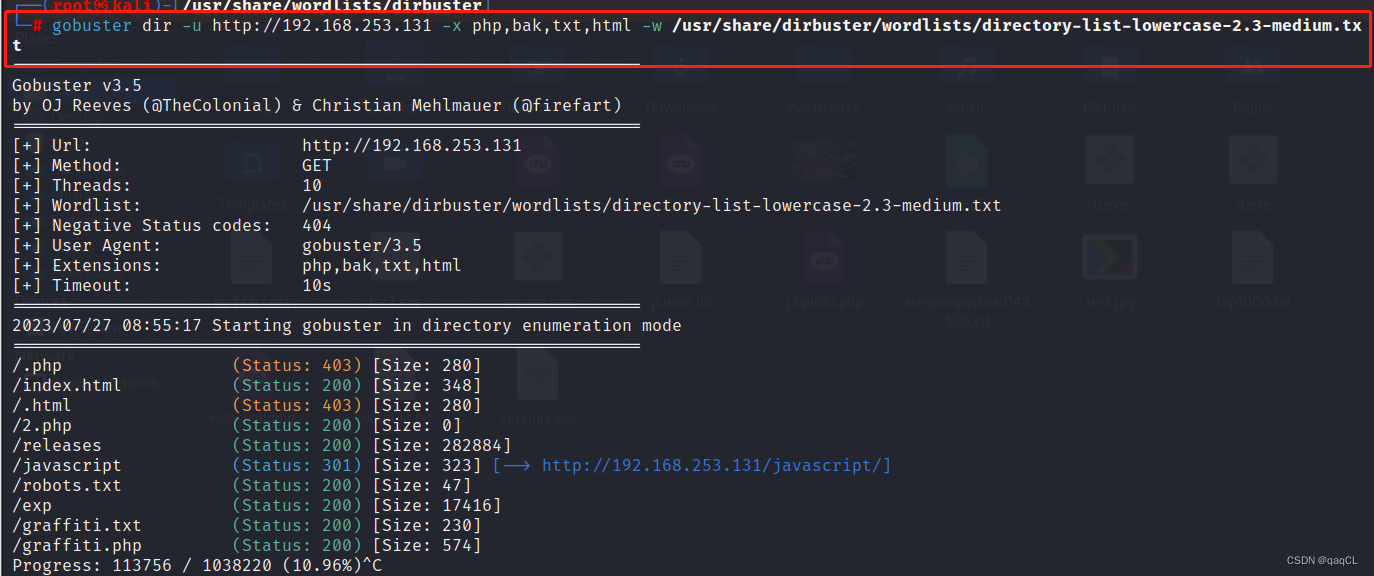Screen dimensions: 1374x576
Task: Click the '[+] Method:' row showing GET
Action: 172,165
